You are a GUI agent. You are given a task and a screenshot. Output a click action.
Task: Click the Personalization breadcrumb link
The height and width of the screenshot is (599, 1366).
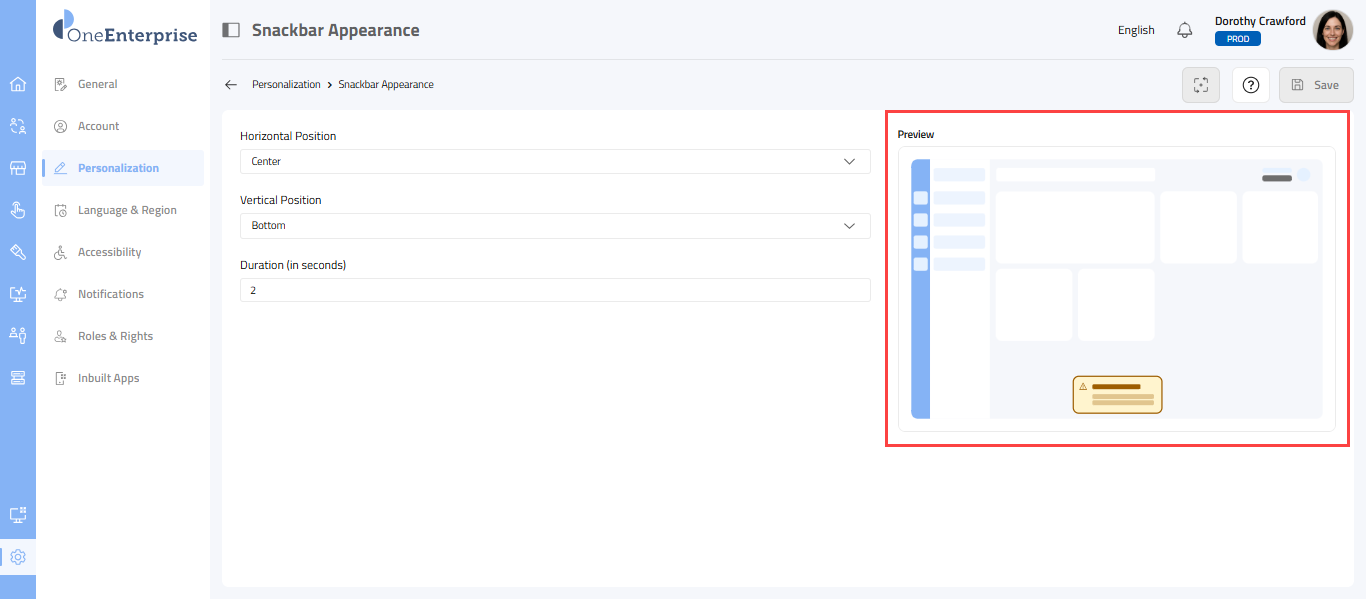tap(286, 85)
